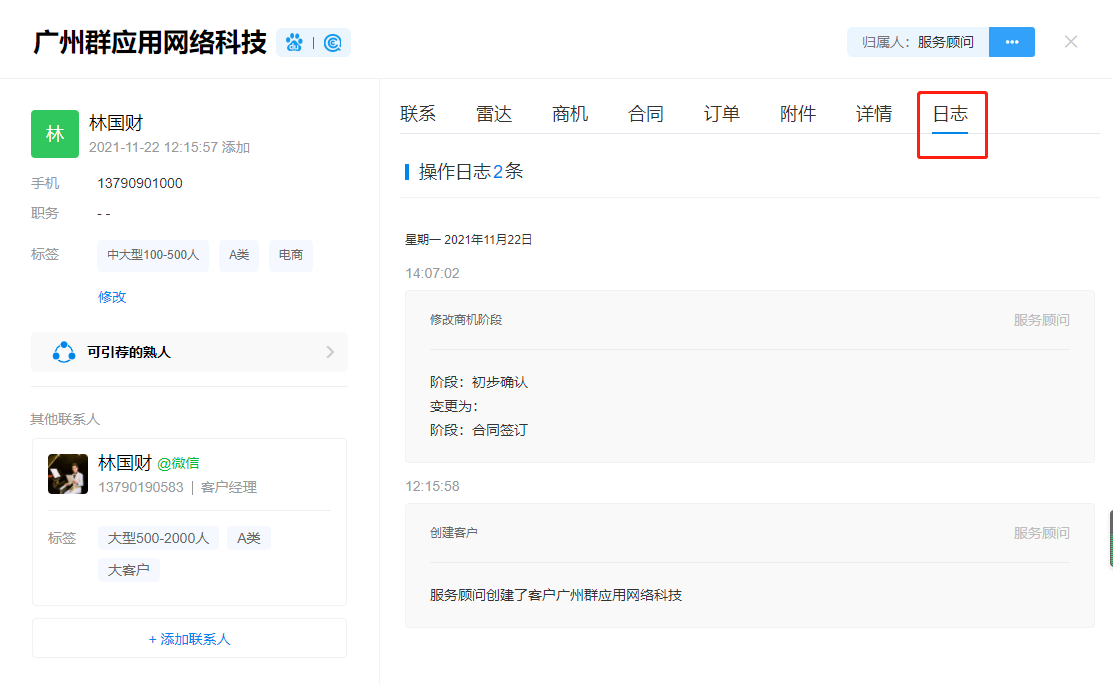This screenshot has height=684, width=1113.
Task: Show the 详情 tab
Action: 874,114
